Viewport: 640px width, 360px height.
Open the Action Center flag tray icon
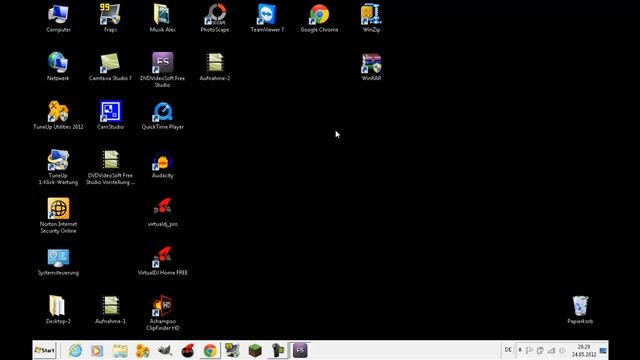(529, 350)
